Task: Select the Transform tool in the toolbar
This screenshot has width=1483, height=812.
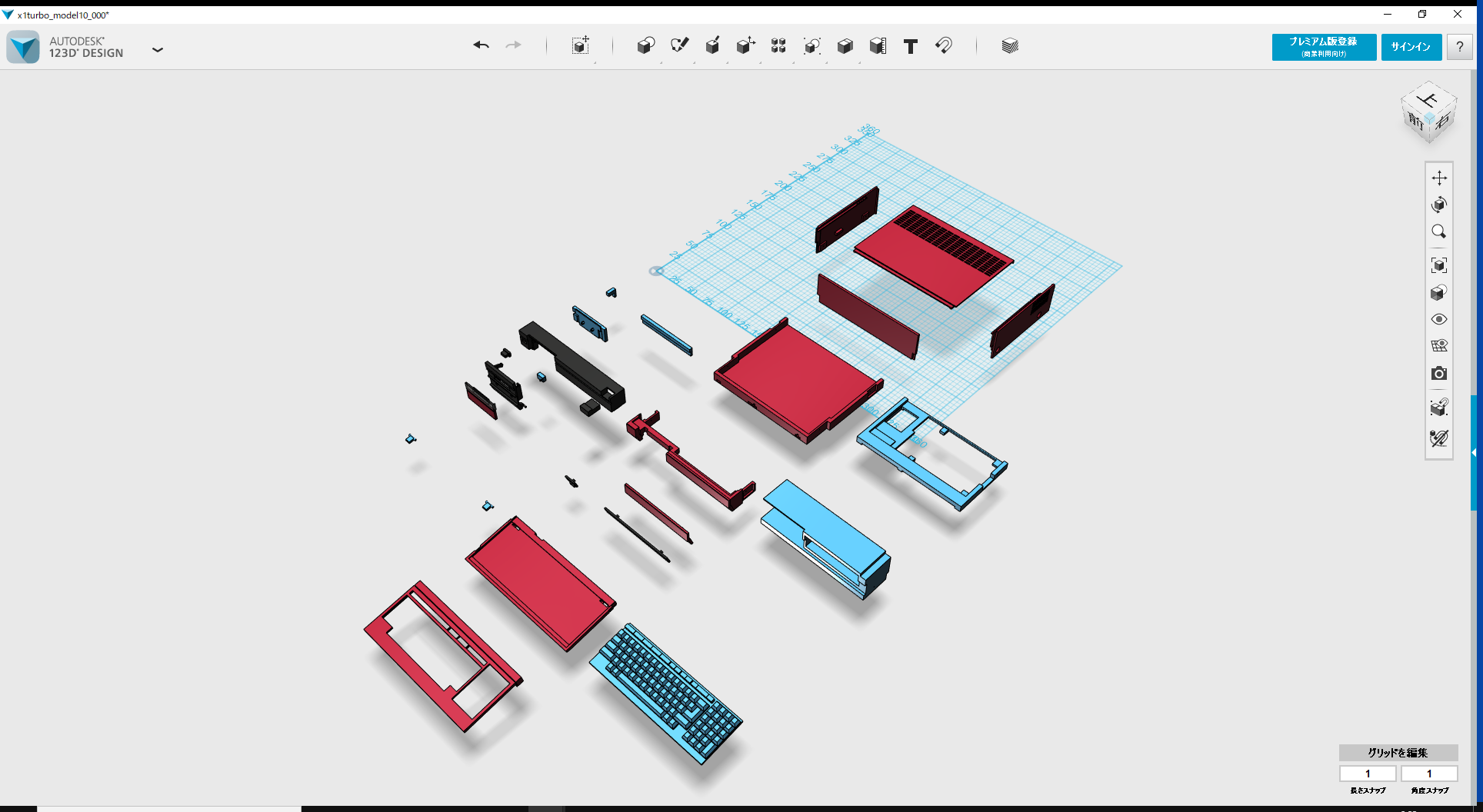Action: pos(581,46)
